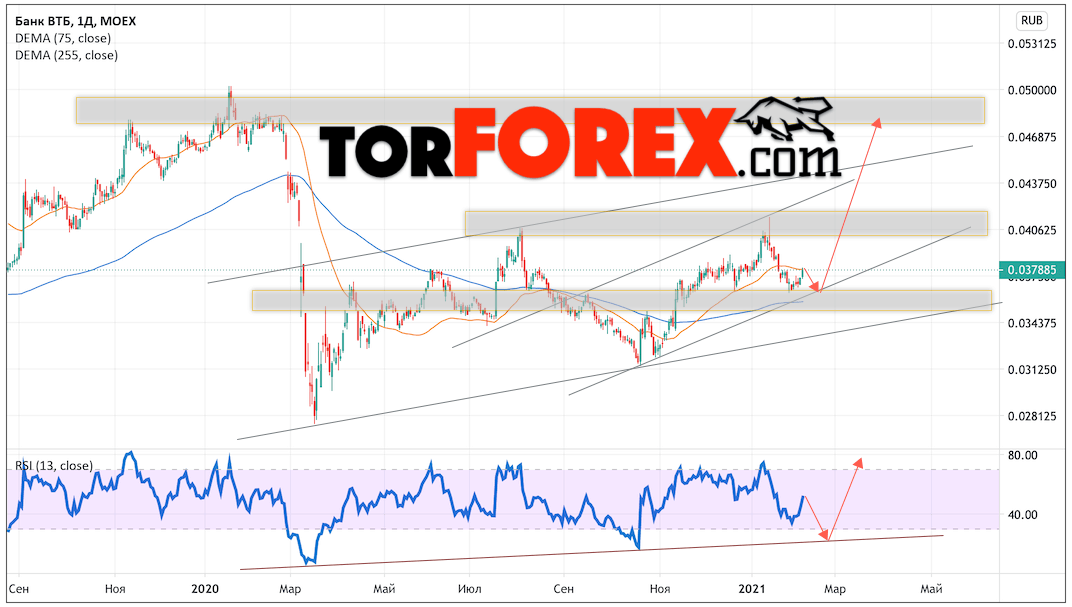Click the 0.050000 price axis value
Screen dimensions: 1072x607
click(x=1032, y=90)
